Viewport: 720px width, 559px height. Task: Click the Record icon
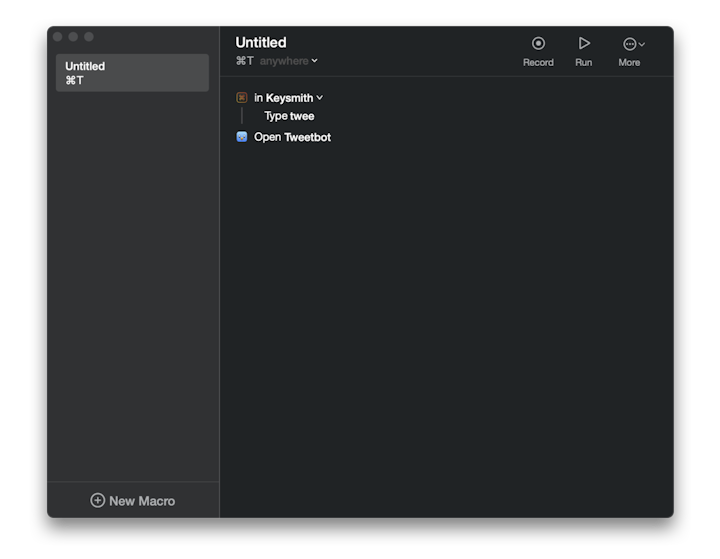(x=538, y=44)
